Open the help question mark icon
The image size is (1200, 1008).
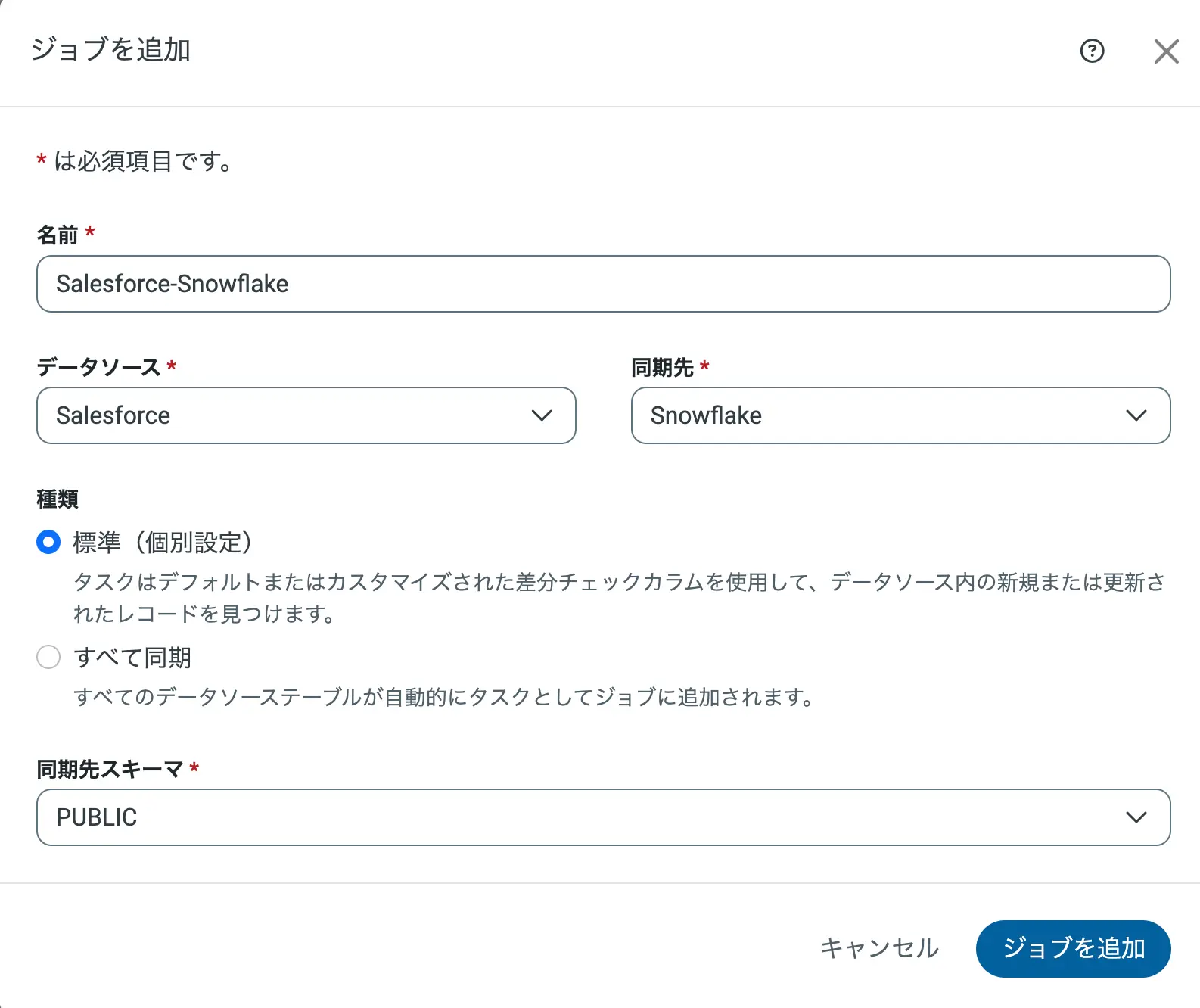1092,51
